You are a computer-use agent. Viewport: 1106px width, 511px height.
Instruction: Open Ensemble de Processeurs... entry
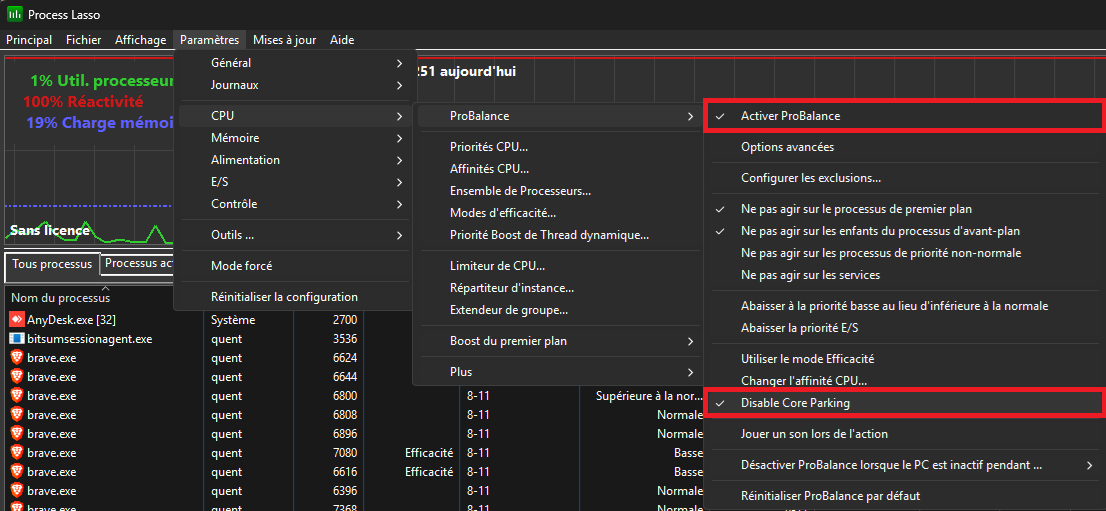click(557, 191)
